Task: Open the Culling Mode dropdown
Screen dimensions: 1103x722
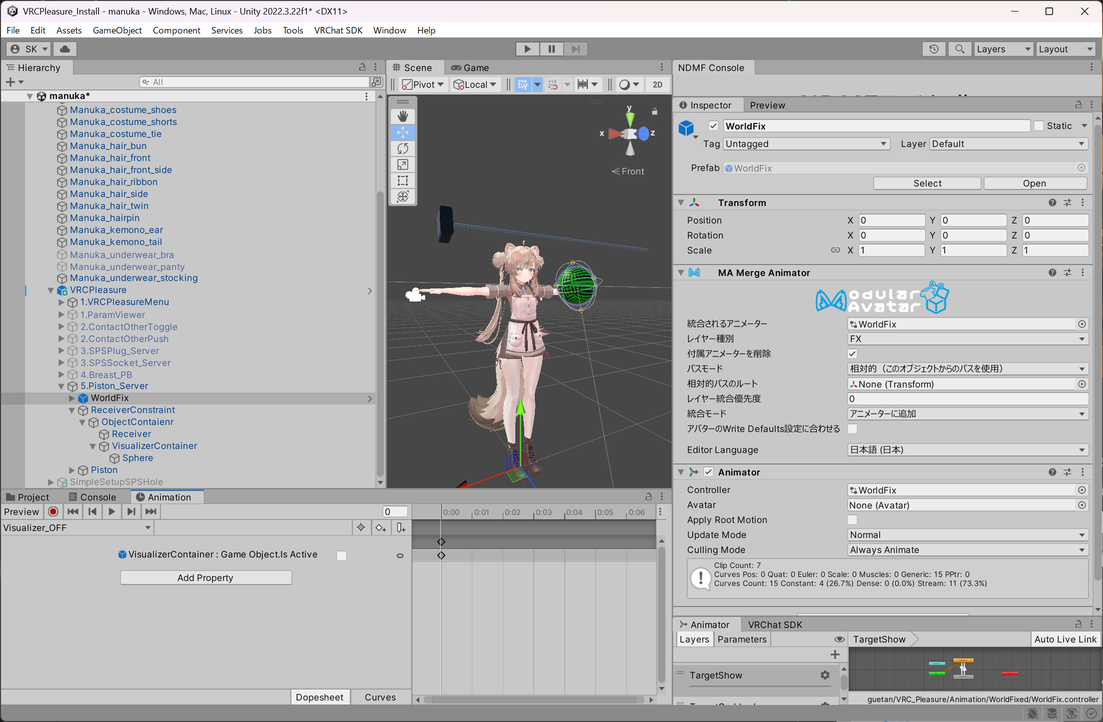Action: click(968, 550)
